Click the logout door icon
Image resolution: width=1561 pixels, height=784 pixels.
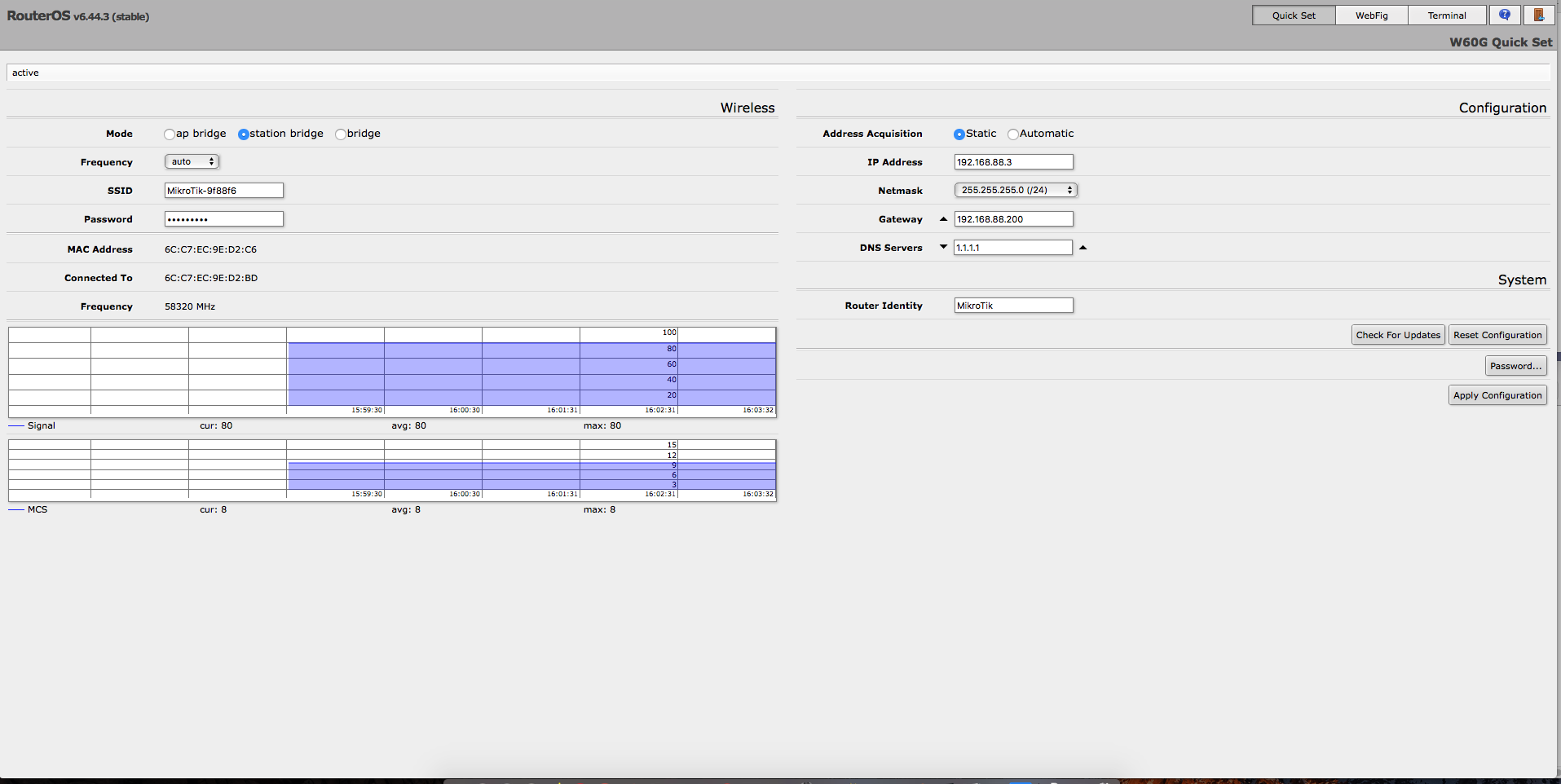(1538, 15)
